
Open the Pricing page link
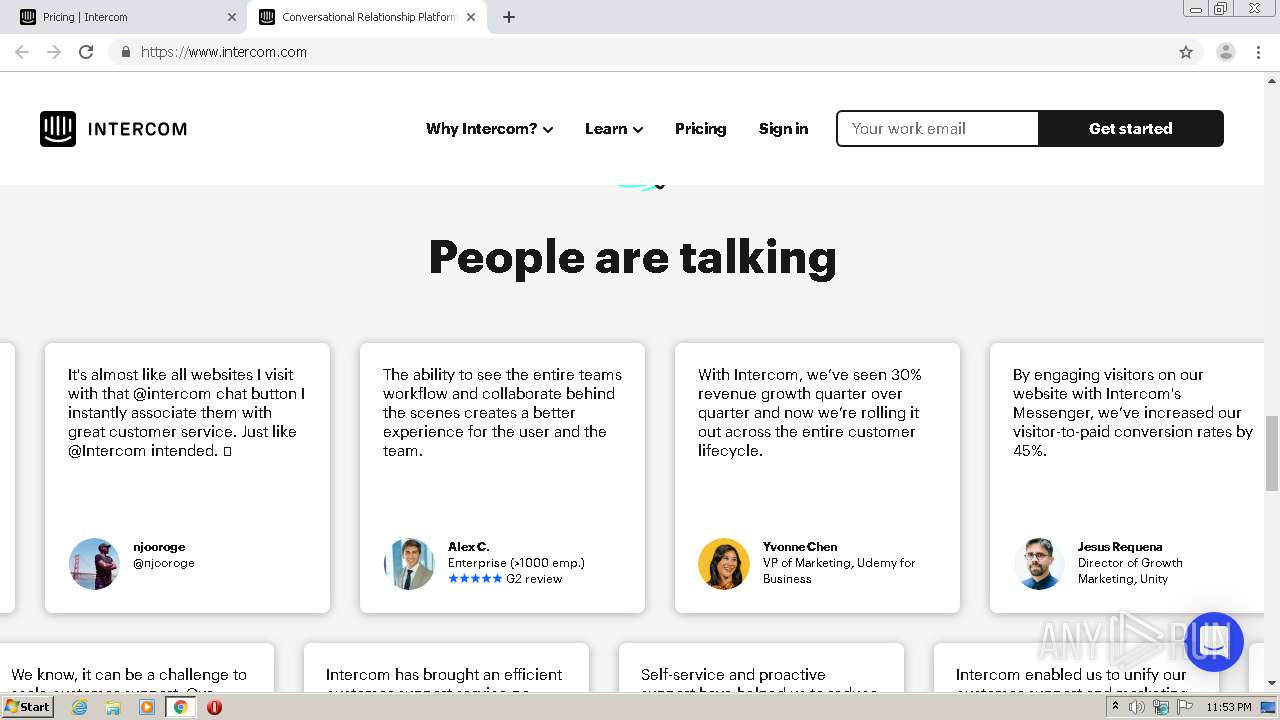pyautogui.click(x=700, y=129)
